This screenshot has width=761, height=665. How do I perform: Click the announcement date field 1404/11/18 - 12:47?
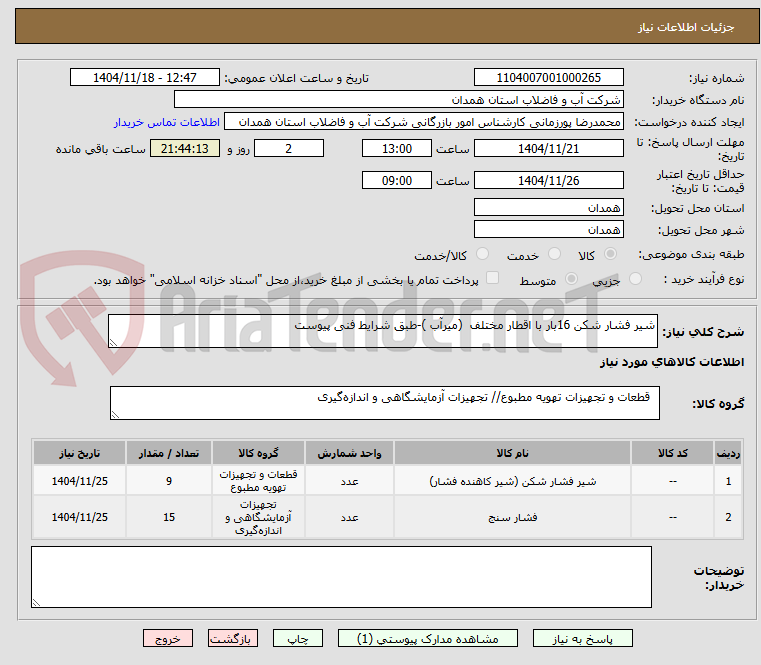pyautogui.click(x=145, y=77)
